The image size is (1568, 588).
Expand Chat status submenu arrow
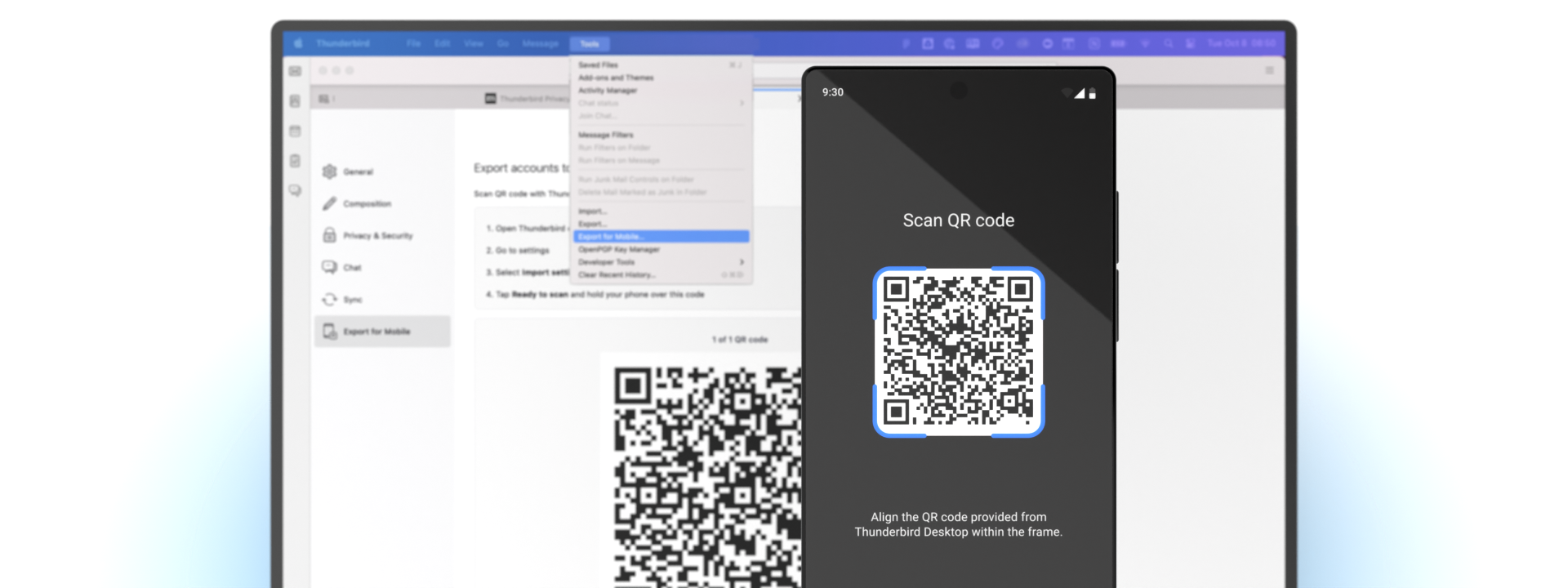(x=742, y=103)
